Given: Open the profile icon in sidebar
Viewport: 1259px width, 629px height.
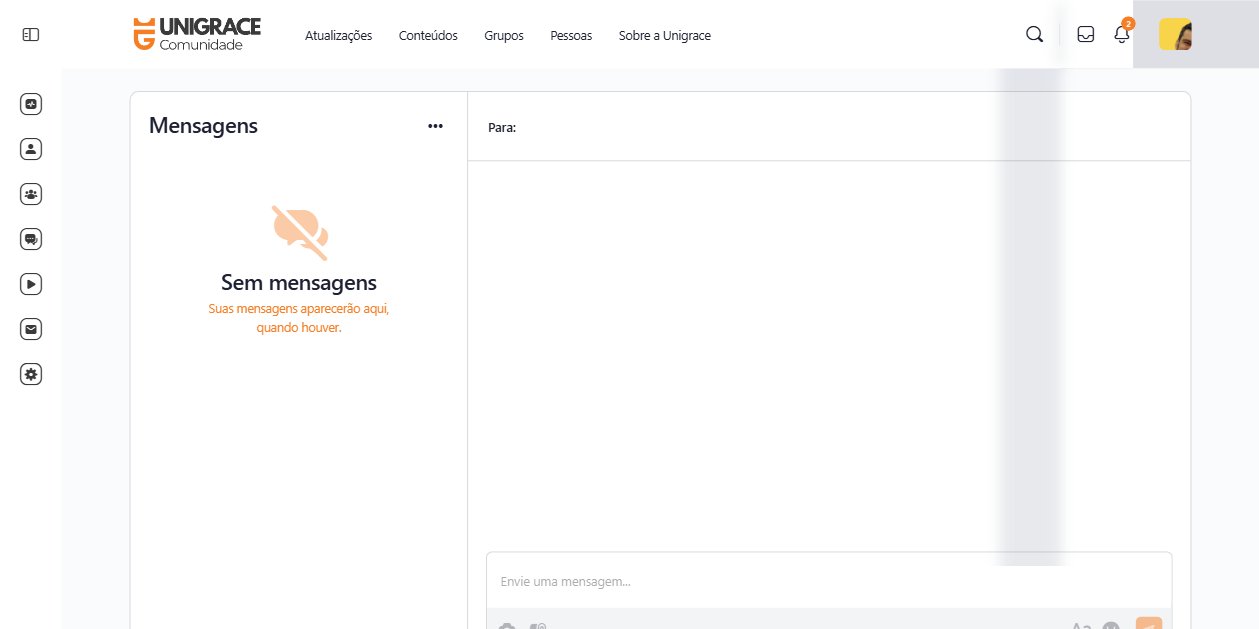Looking at the screenshot, I should [x=31, y=149].
